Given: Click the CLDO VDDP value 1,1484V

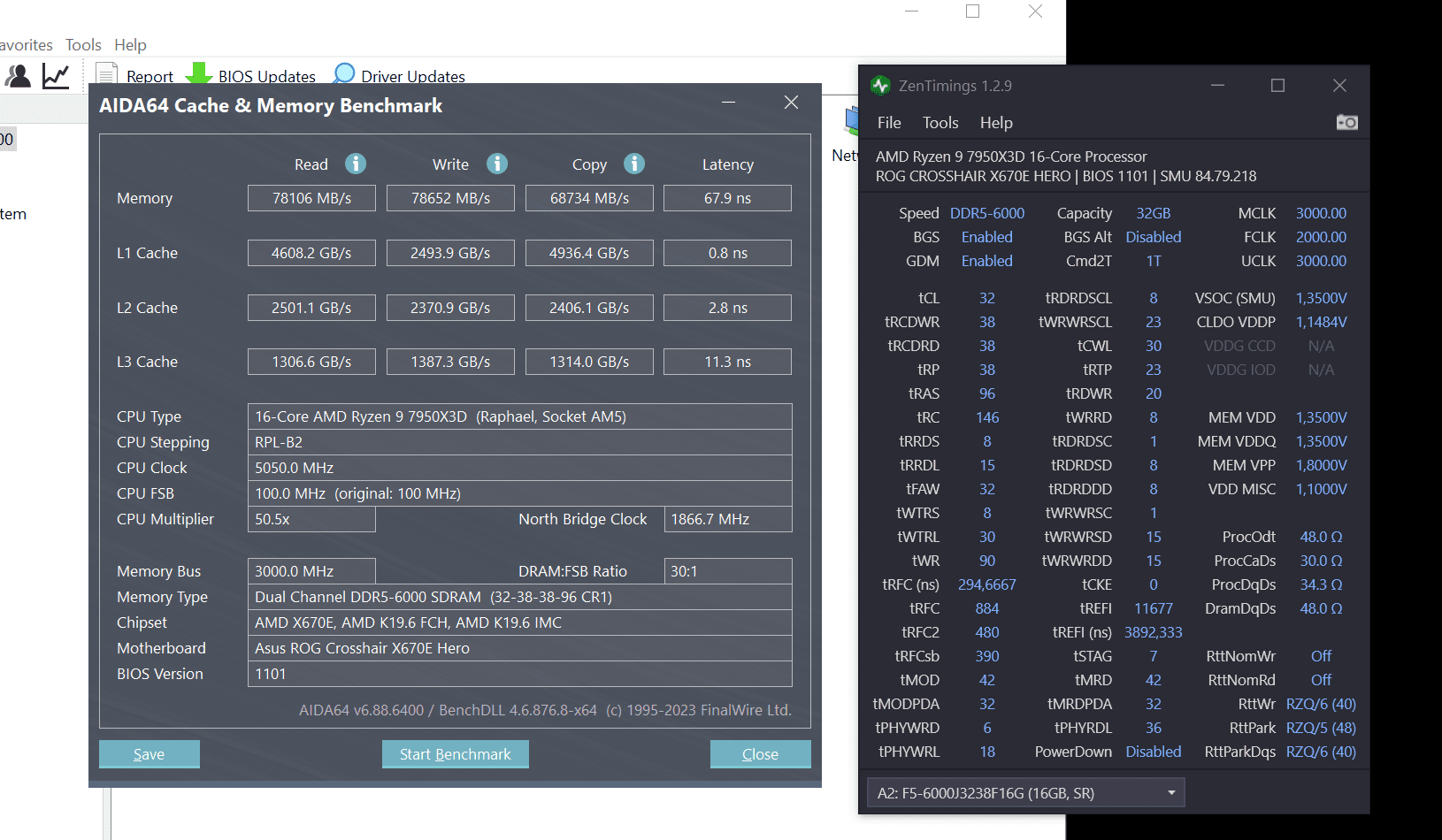Looking at the screenshot, I should click(x=1321, y=322).
